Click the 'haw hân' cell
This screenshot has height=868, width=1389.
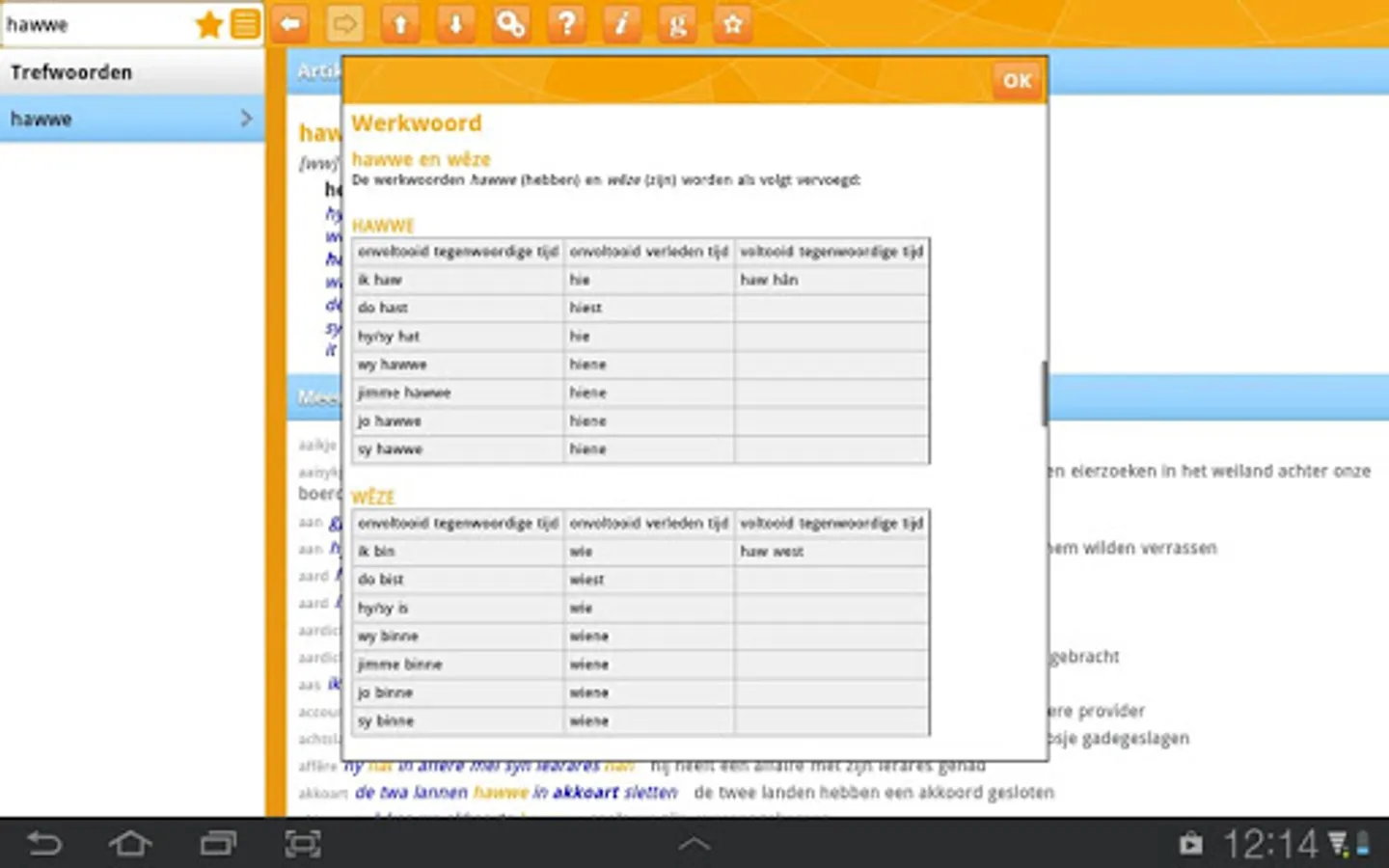[831, 280]
